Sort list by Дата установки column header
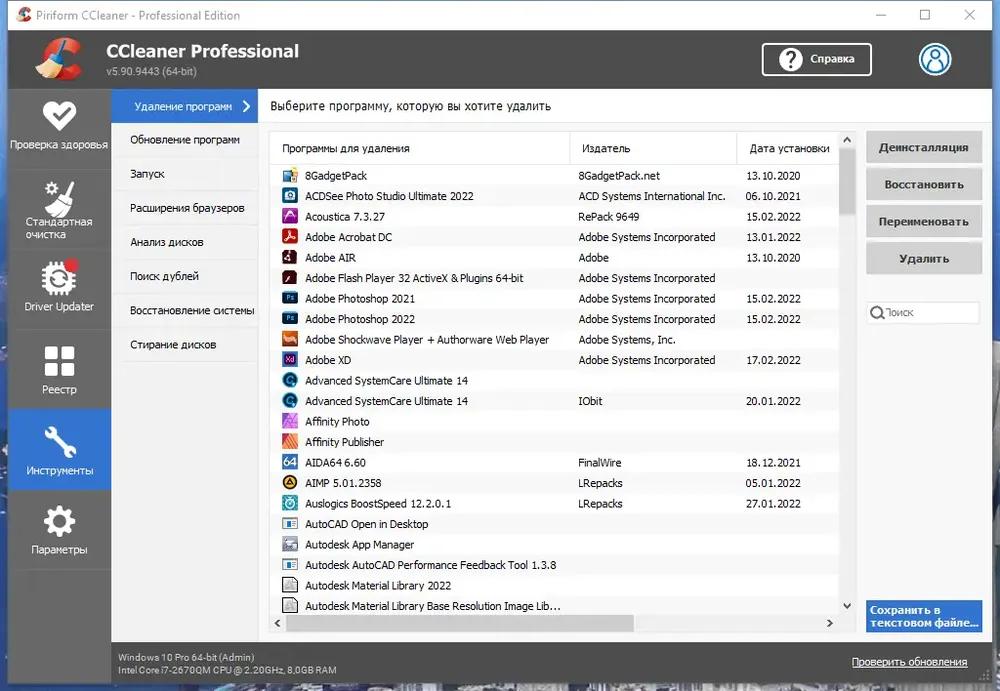Viewport: 1000px width, 691px height. click(789, 148)
